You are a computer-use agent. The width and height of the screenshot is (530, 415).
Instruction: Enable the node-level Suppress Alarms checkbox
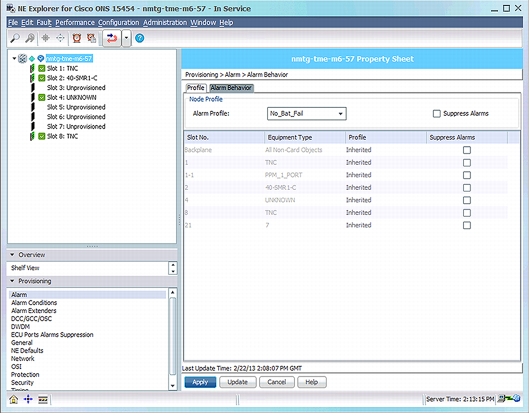coord(437,114)
